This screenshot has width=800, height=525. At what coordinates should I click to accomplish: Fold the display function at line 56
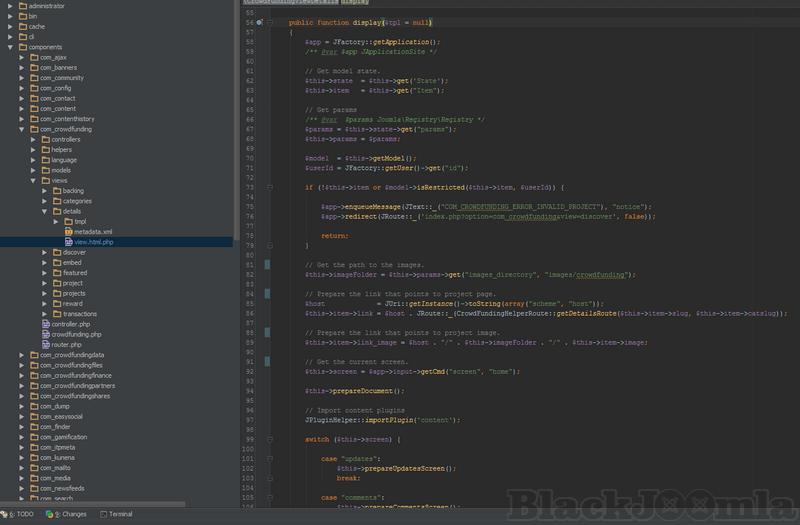click(x=269, y=21)
